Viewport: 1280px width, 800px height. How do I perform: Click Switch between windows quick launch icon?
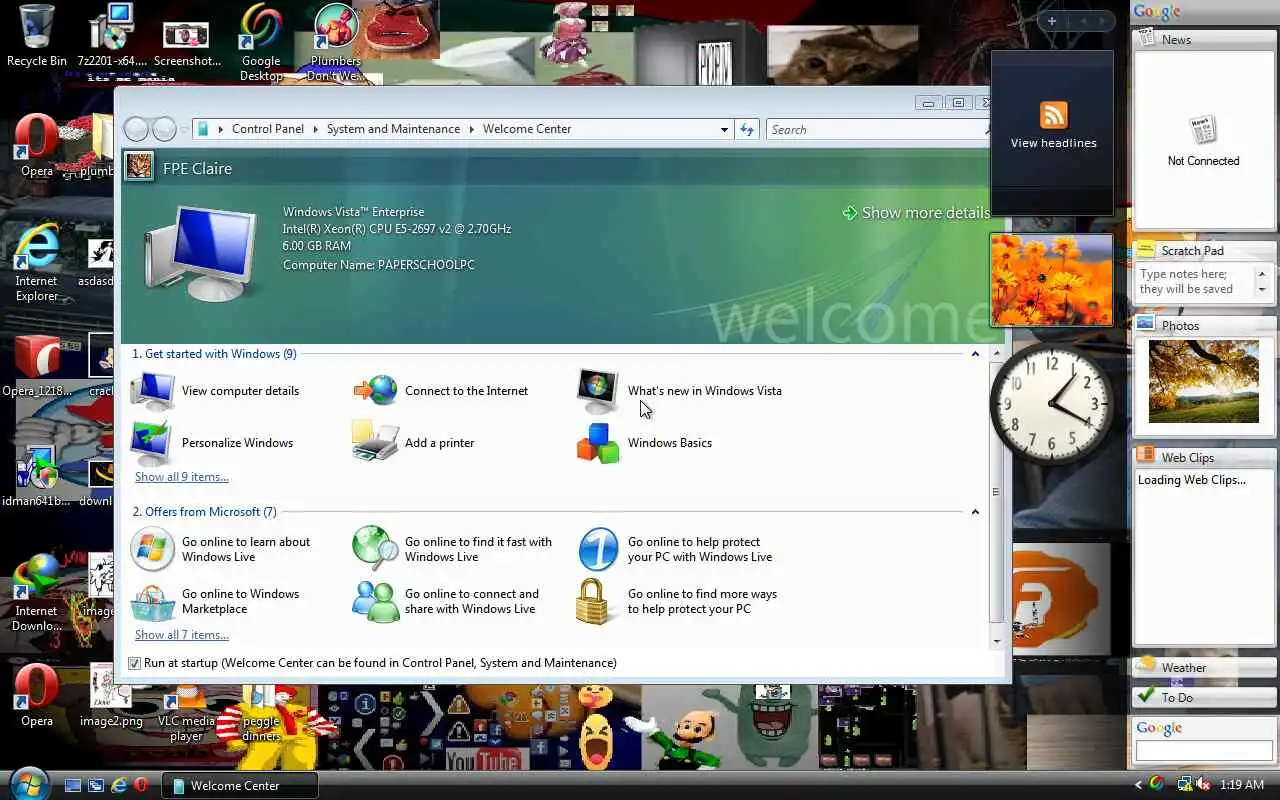coord(96,786)
